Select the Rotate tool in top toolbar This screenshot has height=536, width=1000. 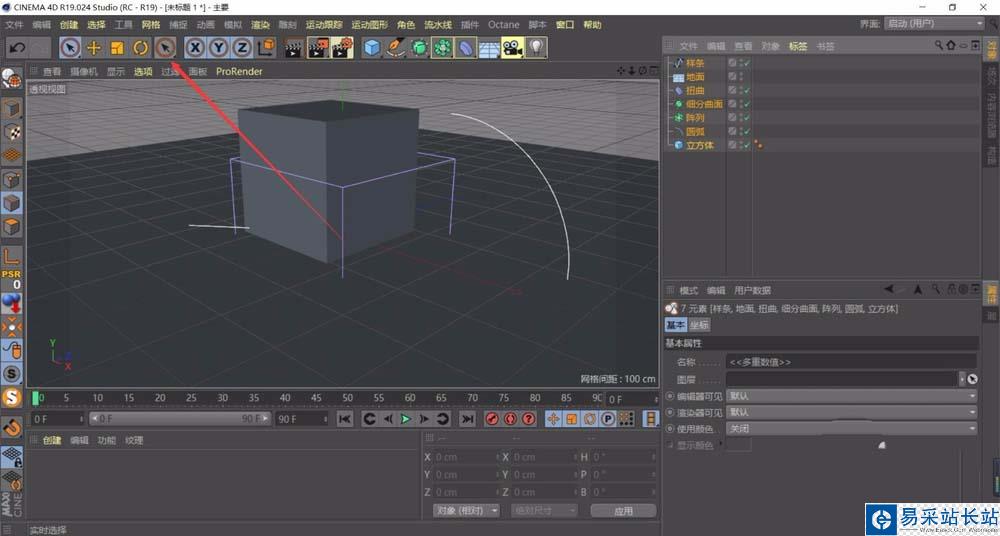[141, 47]
